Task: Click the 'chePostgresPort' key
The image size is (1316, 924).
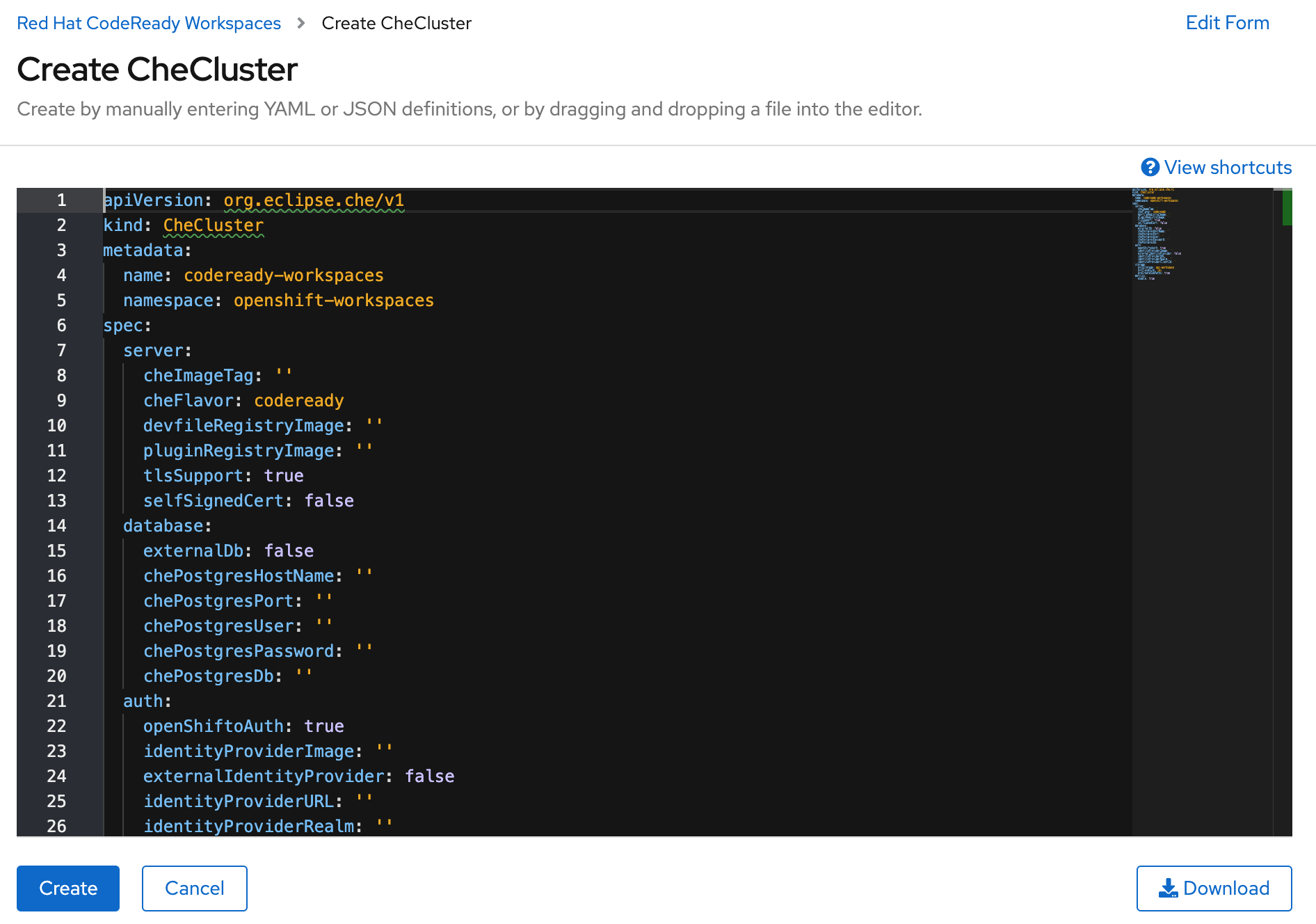Action: point(218,601)
